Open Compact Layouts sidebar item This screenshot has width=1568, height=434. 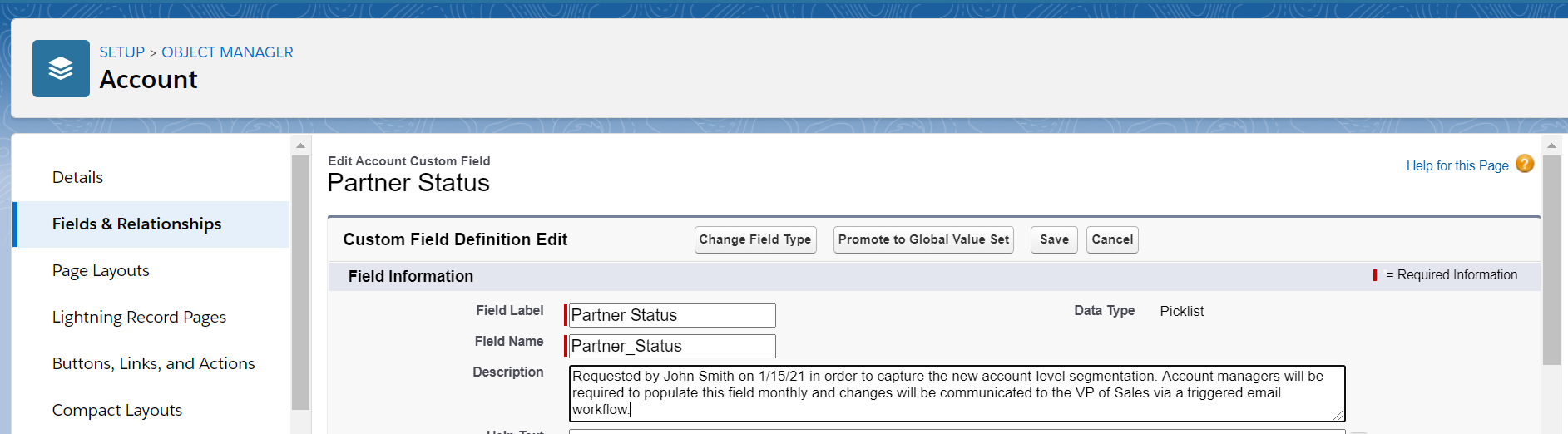(117, 410)
